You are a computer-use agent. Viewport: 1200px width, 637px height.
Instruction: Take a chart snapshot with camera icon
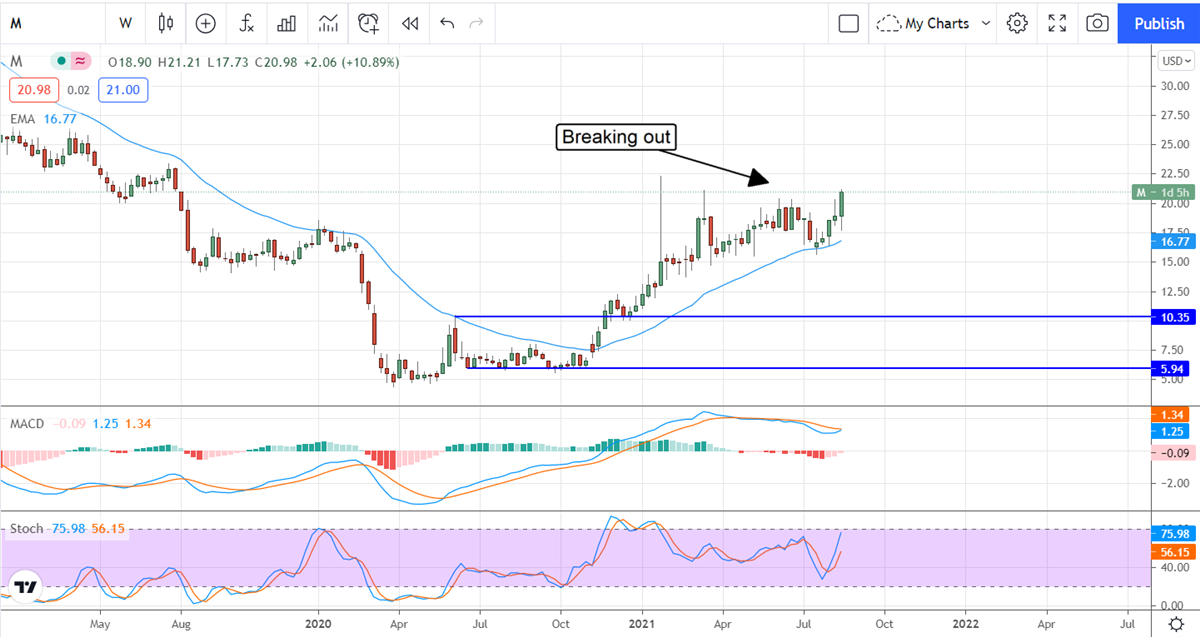1097,23
